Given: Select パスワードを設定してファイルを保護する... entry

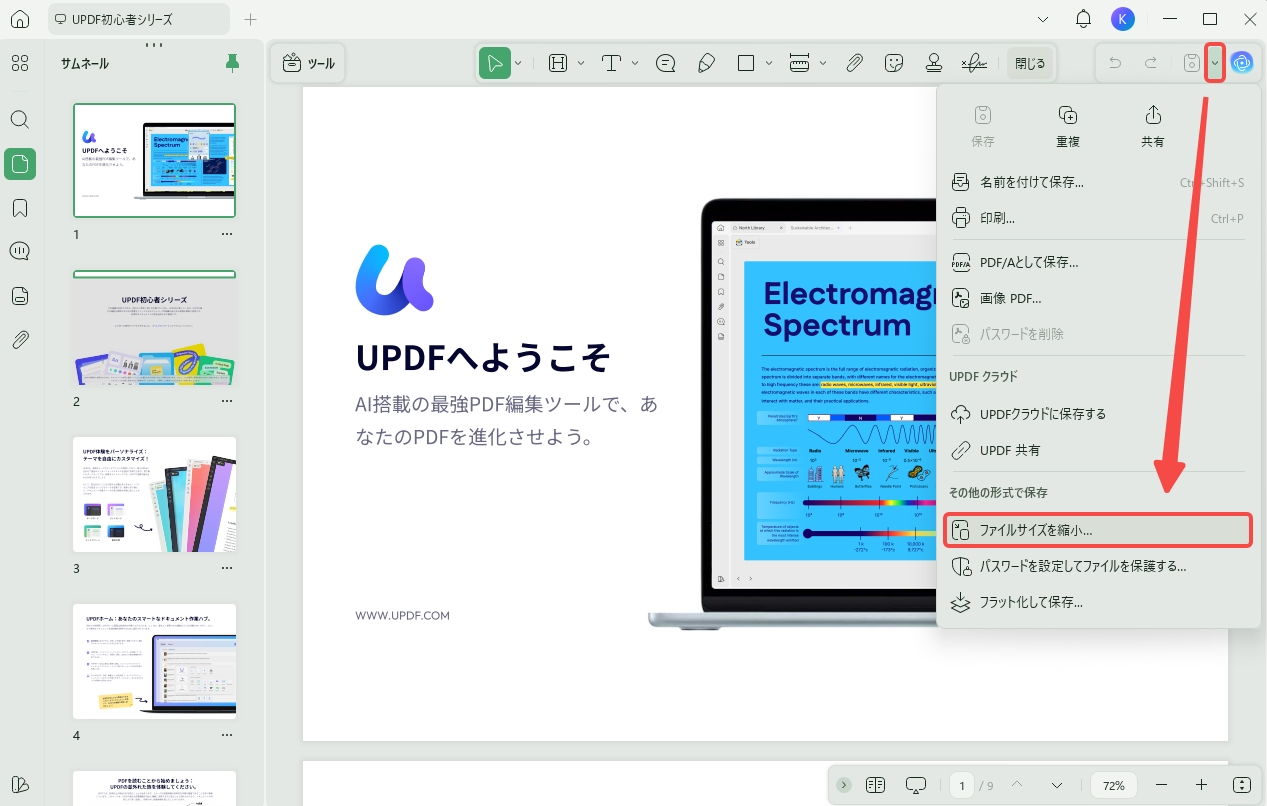Looking at the screenshot, I should 1098,566.
